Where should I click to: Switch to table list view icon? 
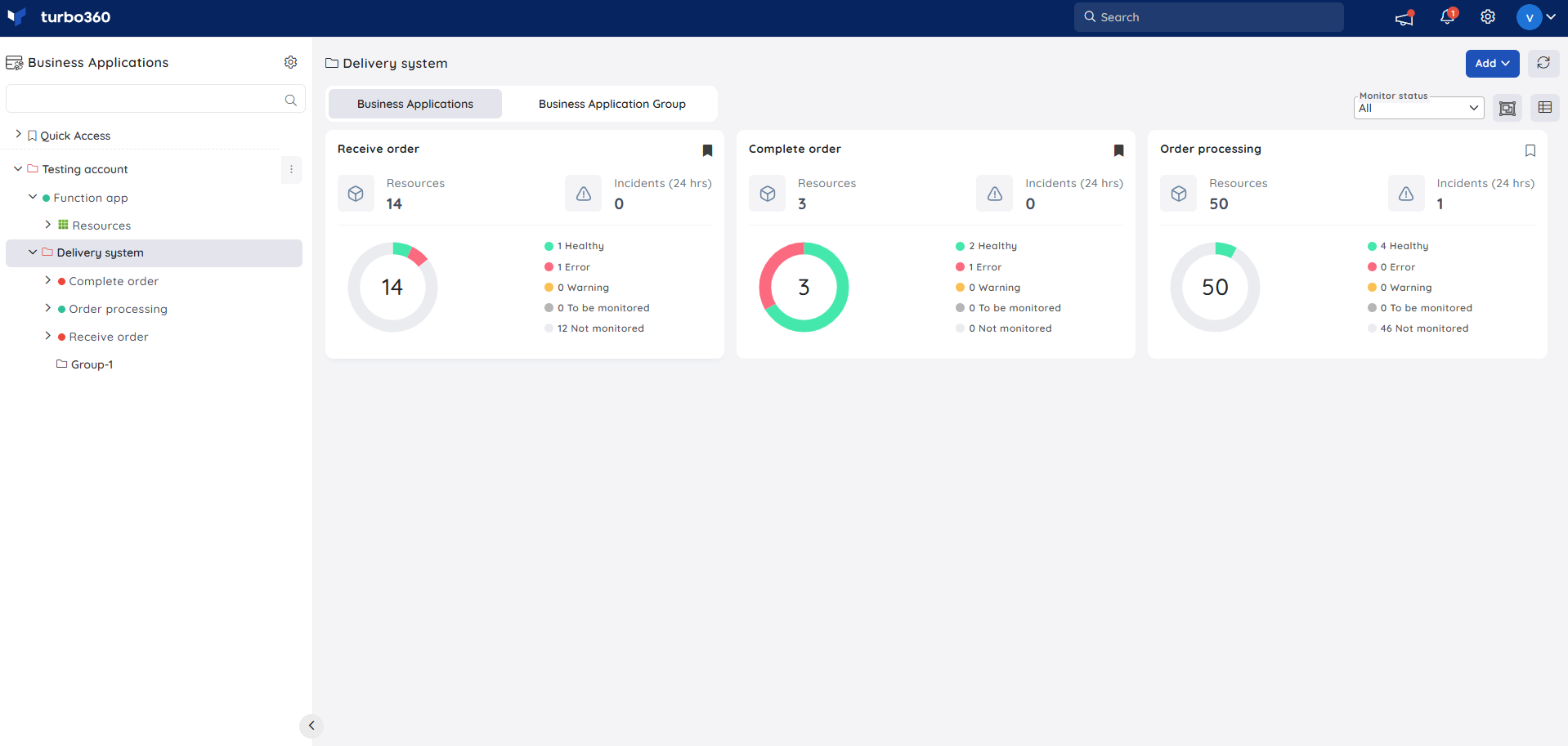click(x=1545, y=108)
